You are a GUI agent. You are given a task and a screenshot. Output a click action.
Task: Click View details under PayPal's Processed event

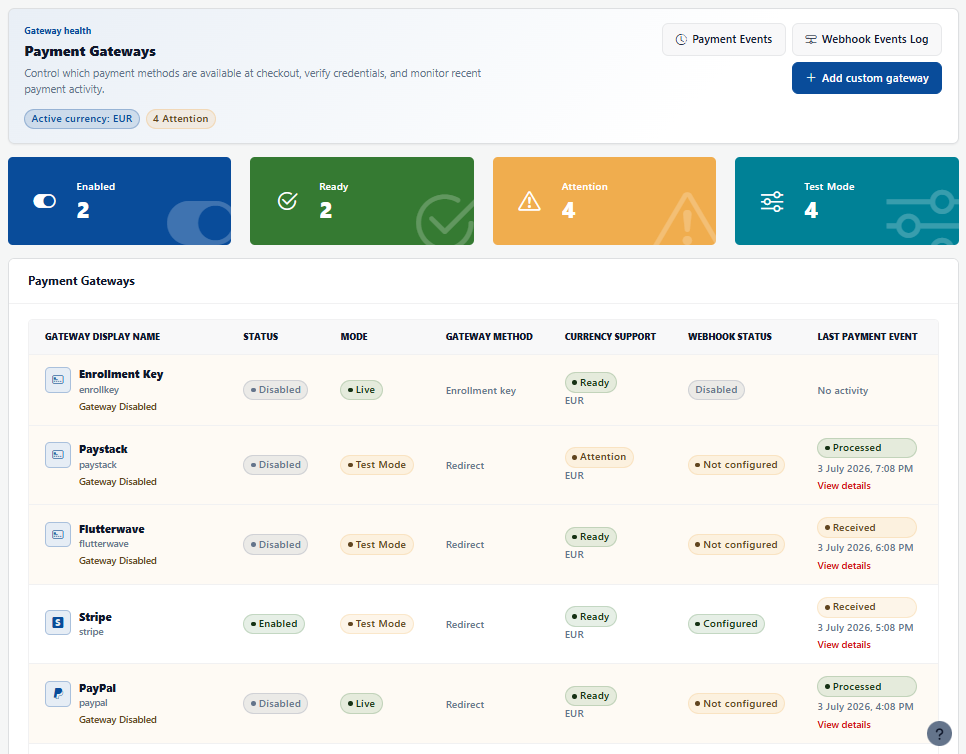coord(844,724)
